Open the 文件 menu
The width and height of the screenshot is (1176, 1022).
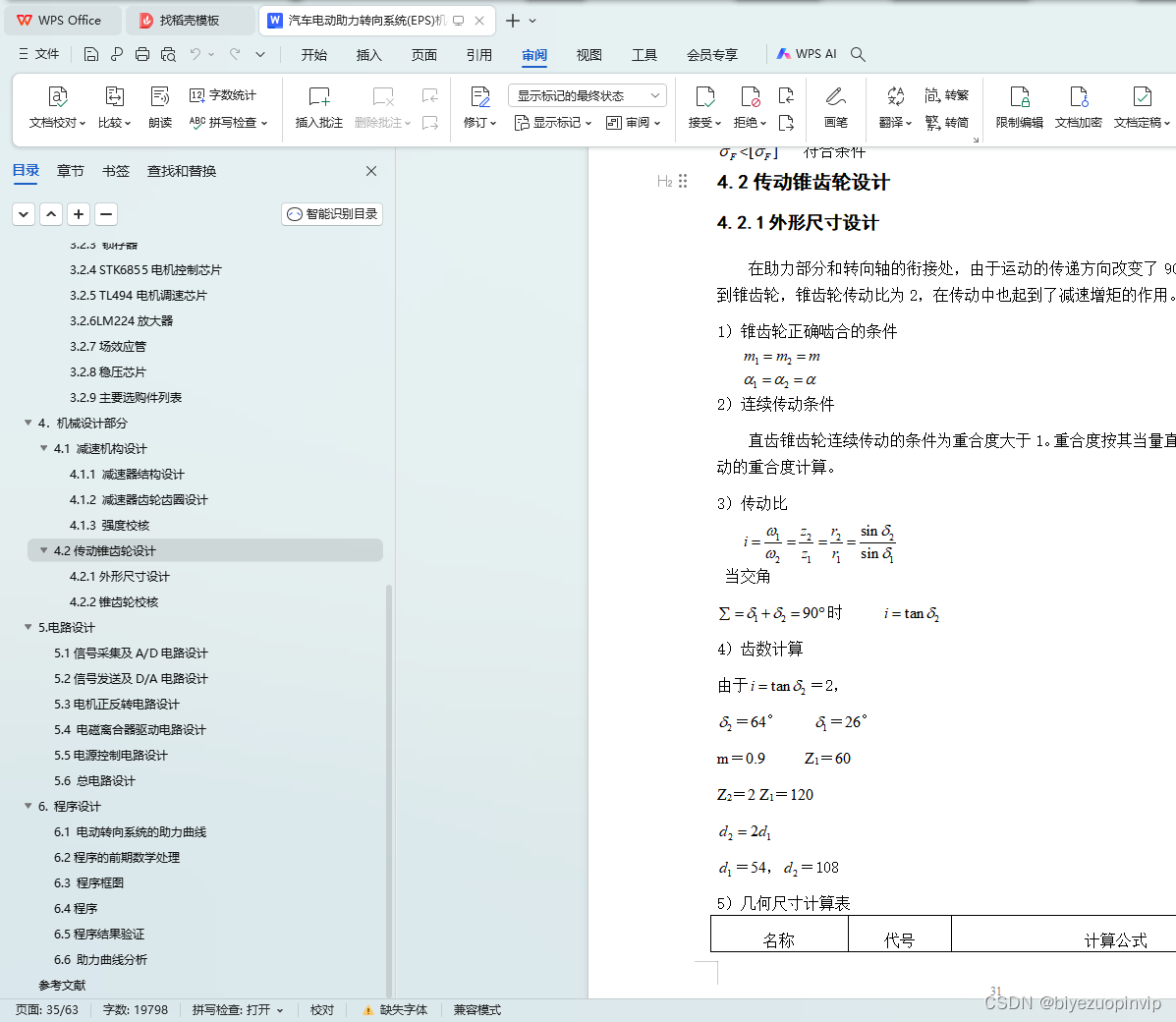tap(39, 54)
